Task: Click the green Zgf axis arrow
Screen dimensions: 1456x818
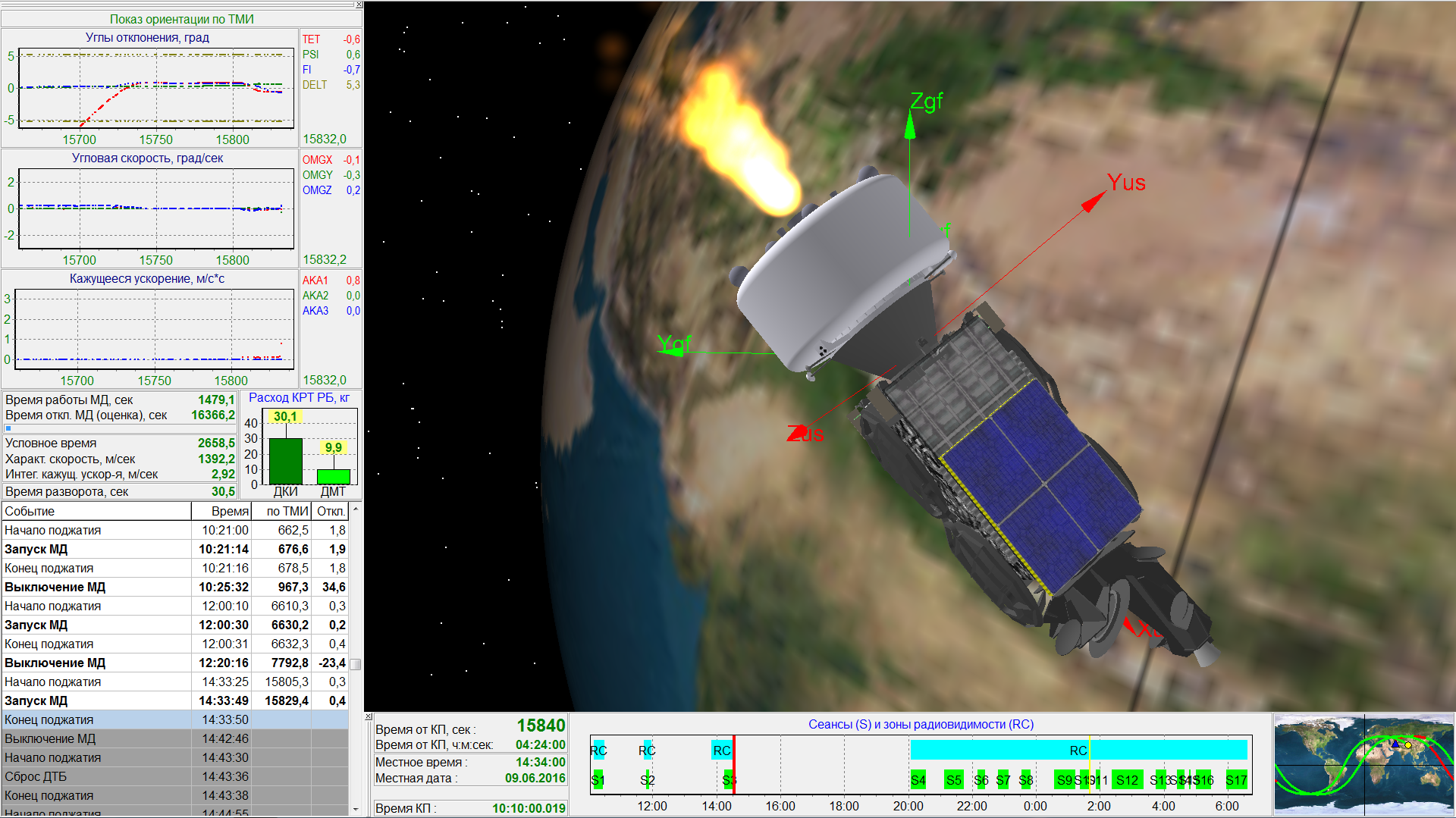Action: (x=910, y=126)
